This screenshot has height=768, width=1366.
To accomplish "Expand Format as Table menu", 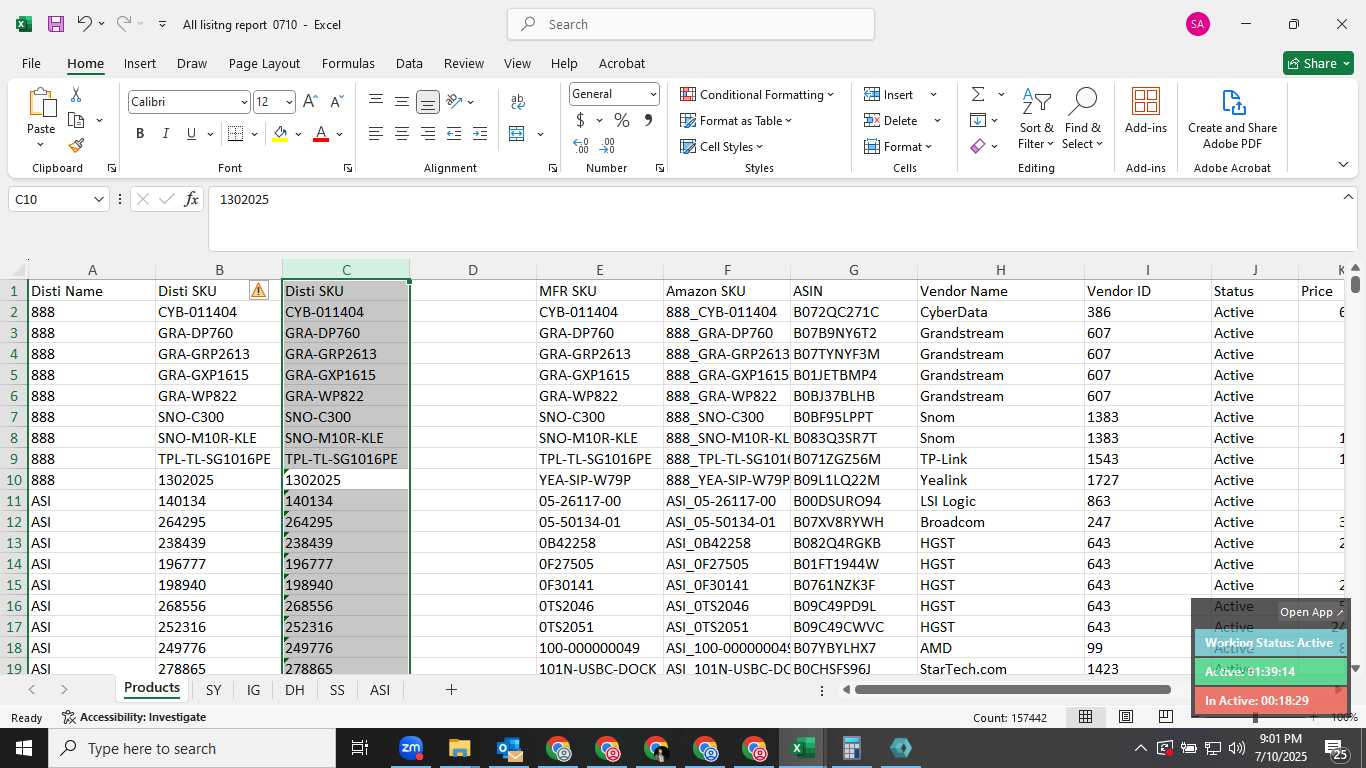I will pyautogui.click(x=736, y=120).
